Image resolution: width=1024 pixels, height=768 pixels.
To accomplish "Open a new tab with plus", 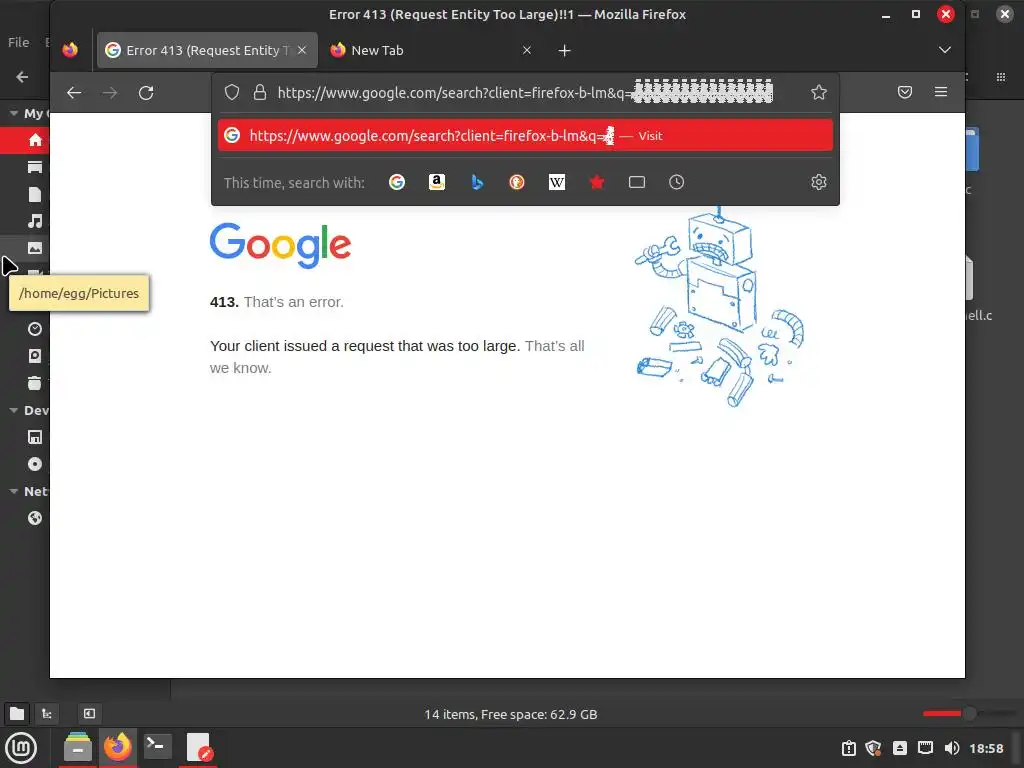I will pos(565,50).
